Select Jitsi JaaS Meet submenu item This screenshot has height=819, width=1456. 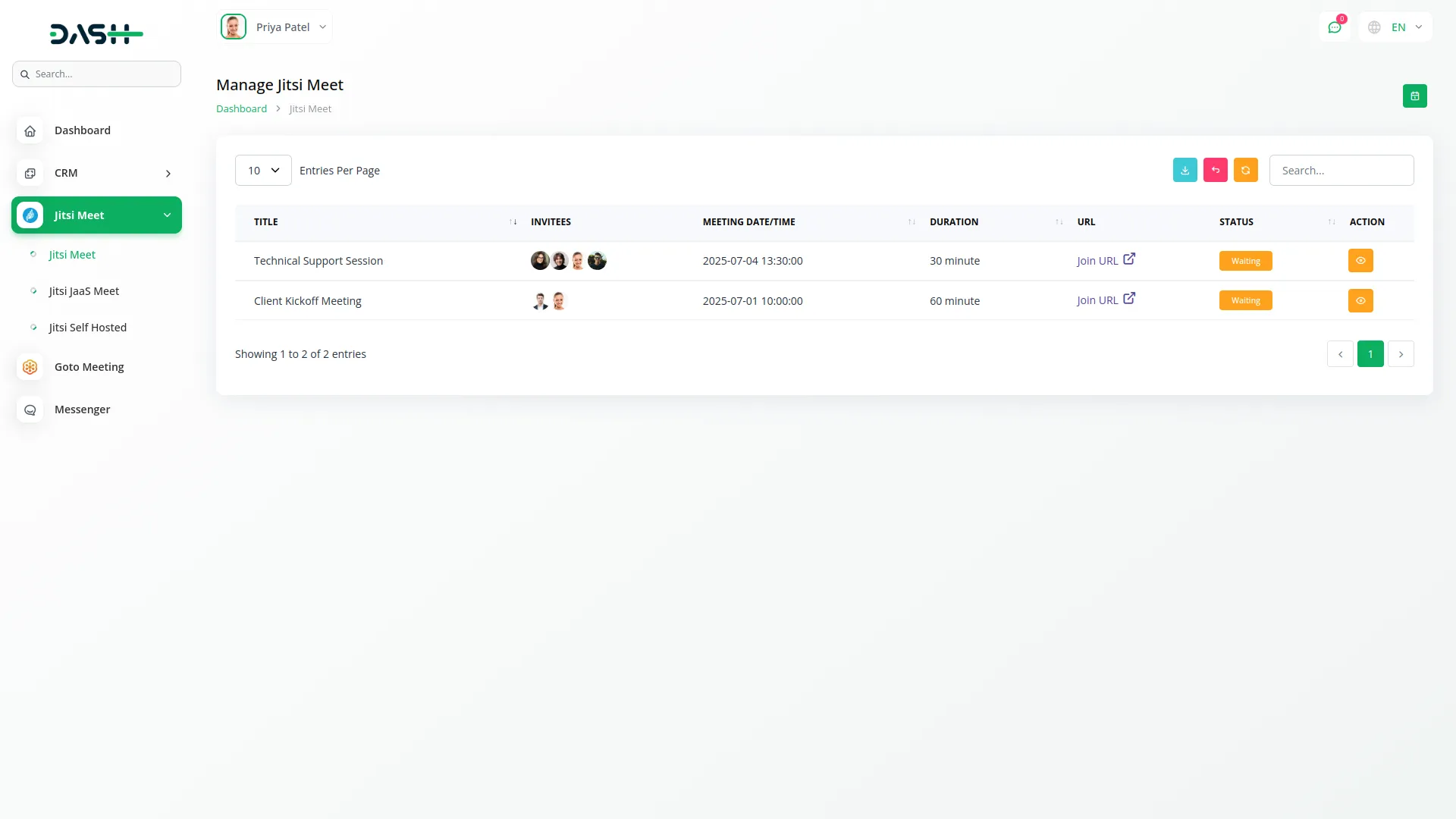pos(83,291)
